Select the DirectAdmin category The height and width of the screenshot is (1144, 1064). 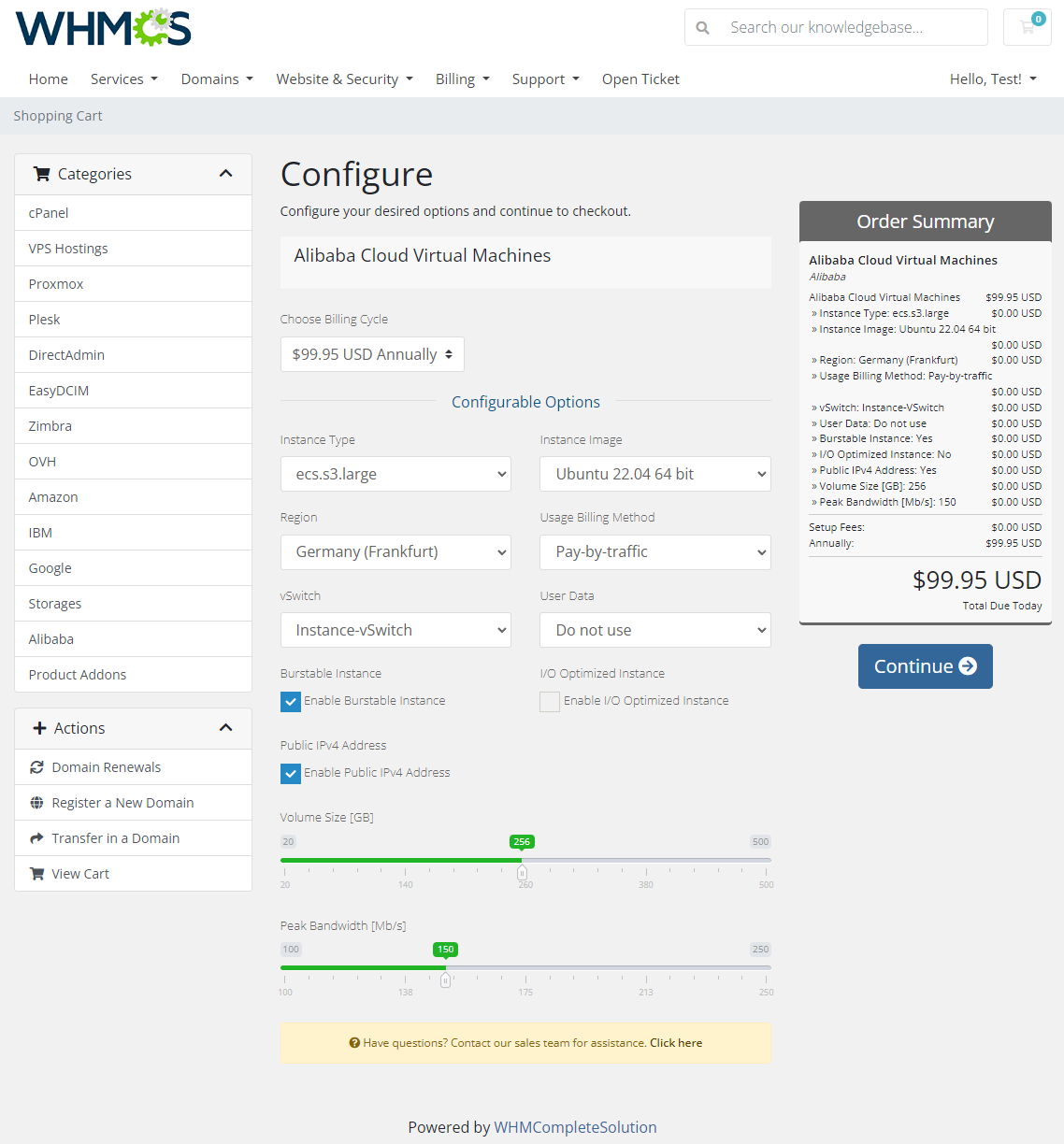coord(134,355)
